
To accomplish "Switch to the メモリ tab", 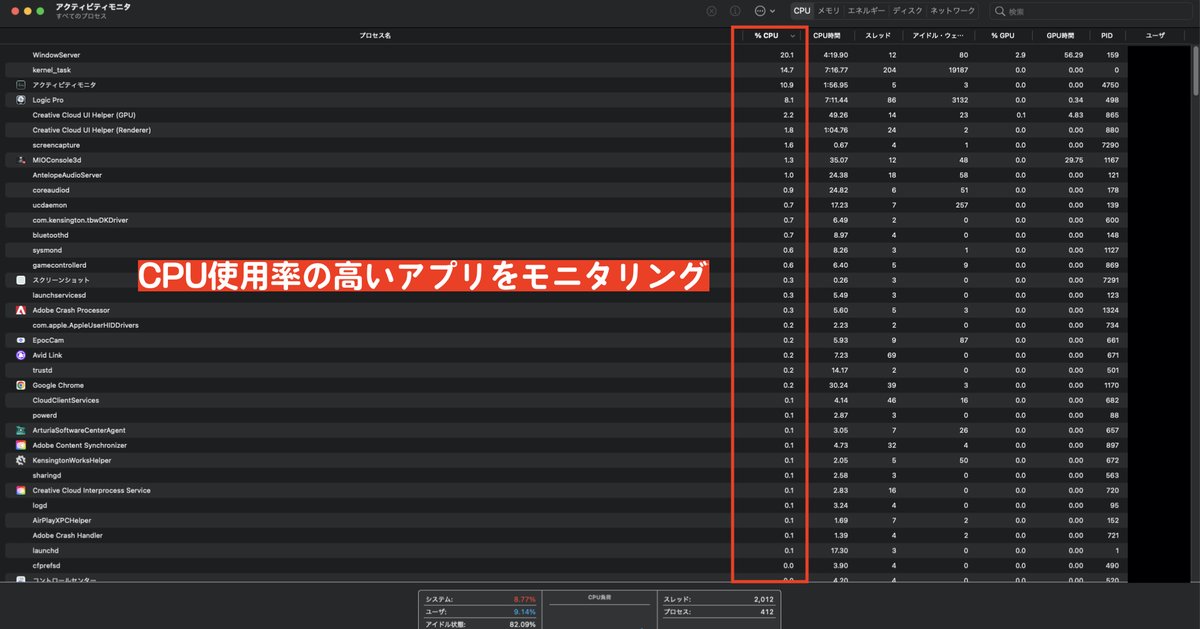I will [829, 11].
